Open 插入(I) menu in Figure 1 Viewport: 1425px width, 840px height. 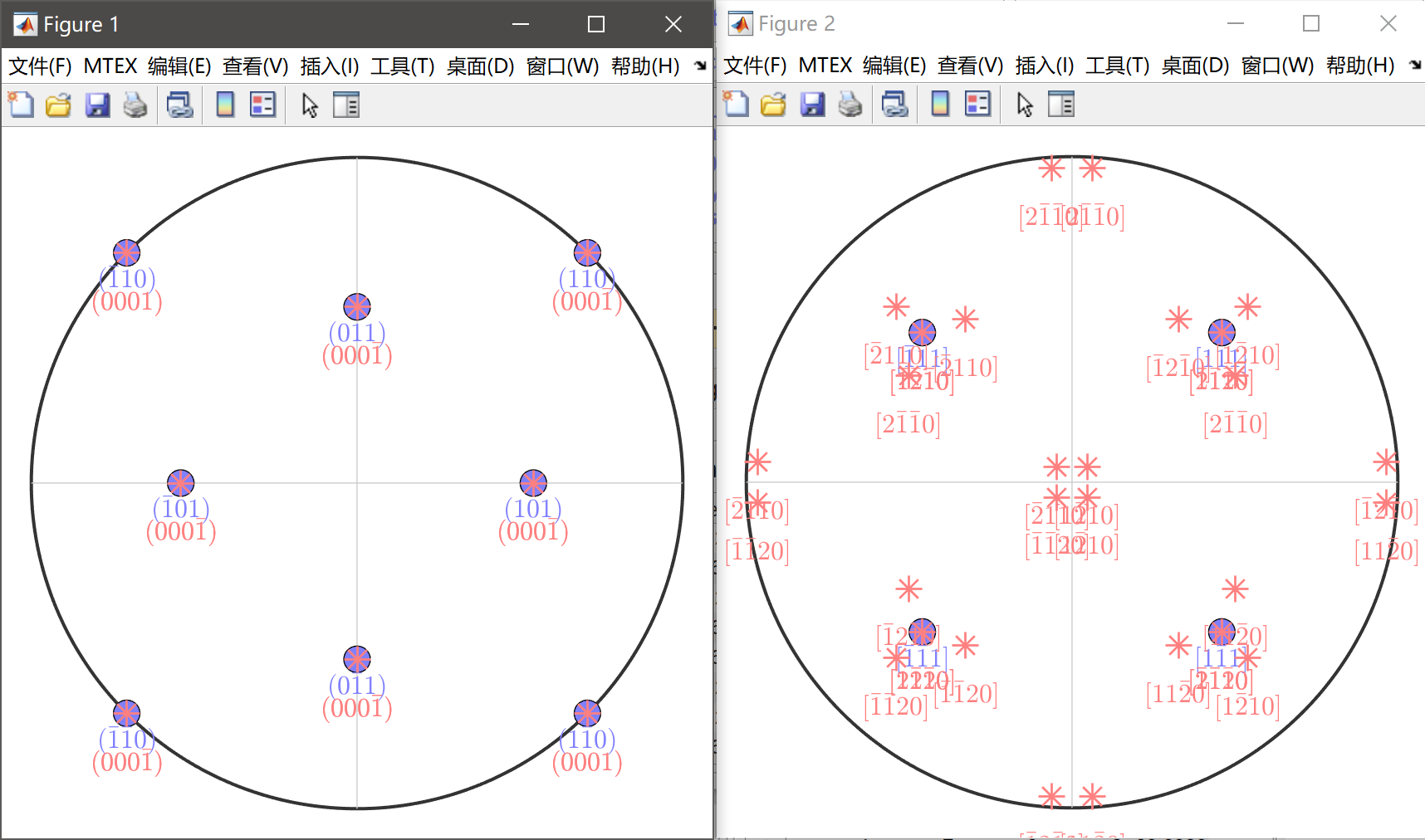(330, 66)
